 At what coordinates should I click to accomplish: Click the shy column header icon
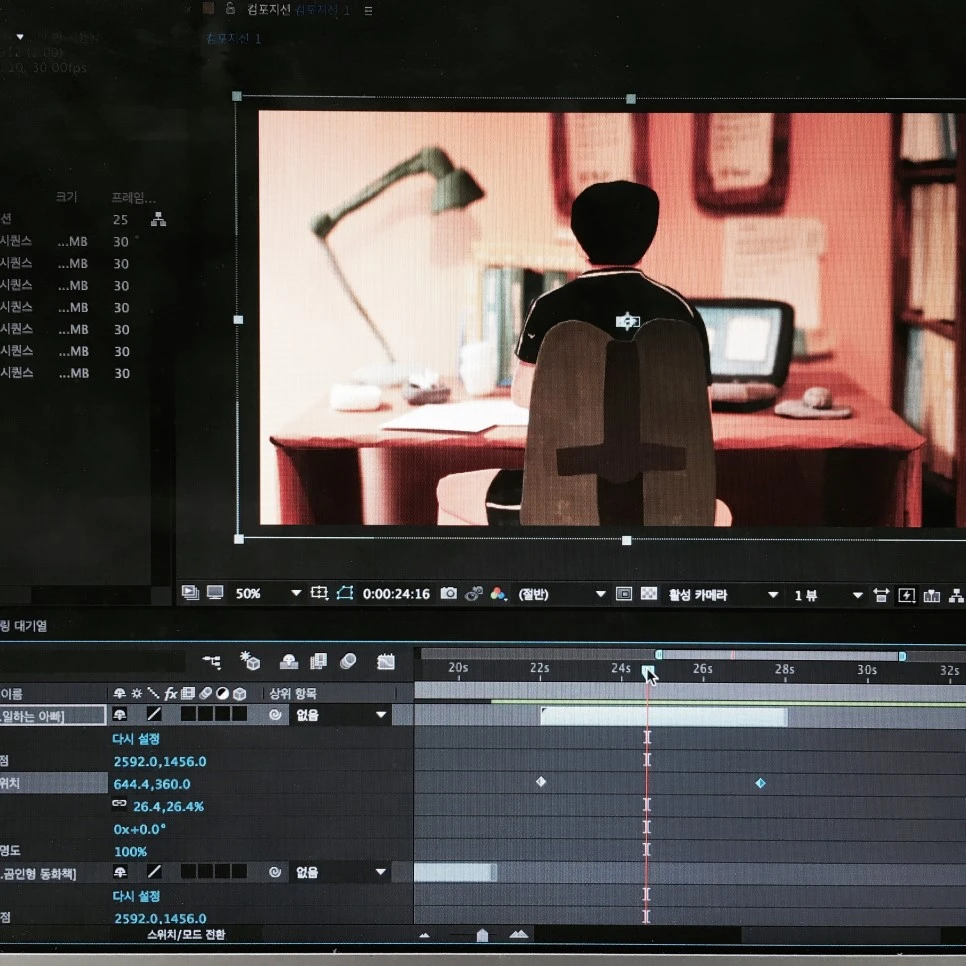click(120, 693)
